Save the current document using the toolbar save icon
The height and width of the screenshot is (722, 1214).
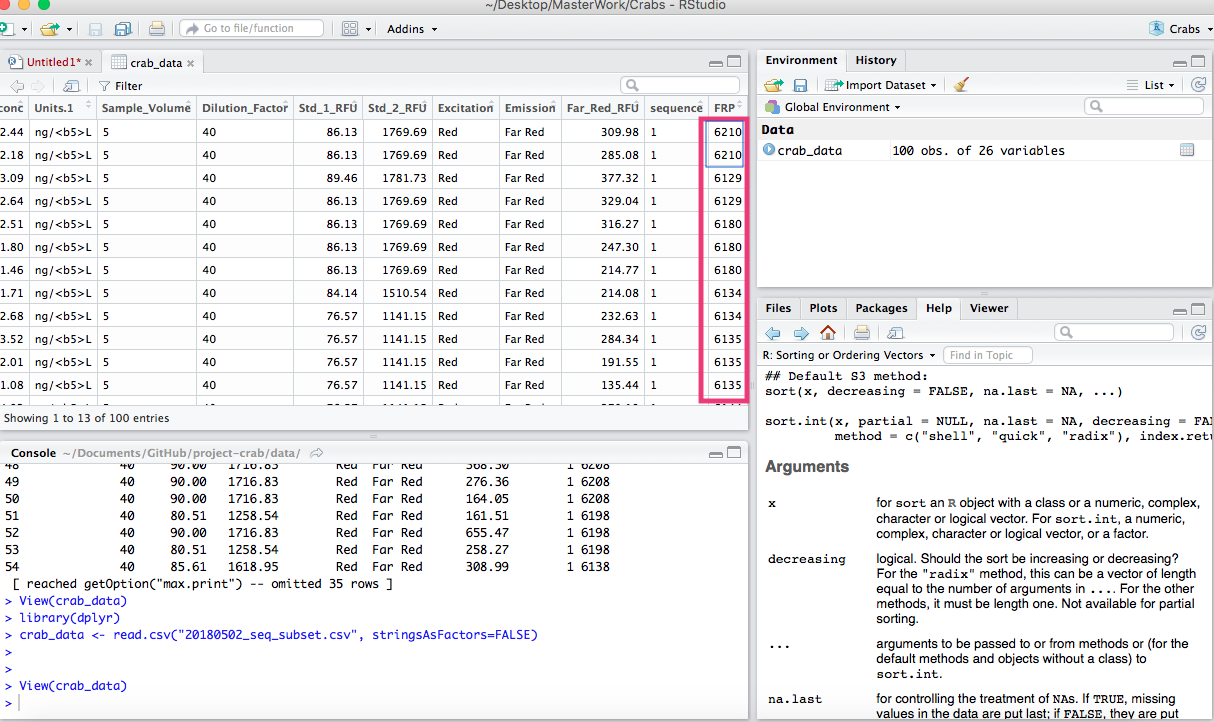point(93,28)
